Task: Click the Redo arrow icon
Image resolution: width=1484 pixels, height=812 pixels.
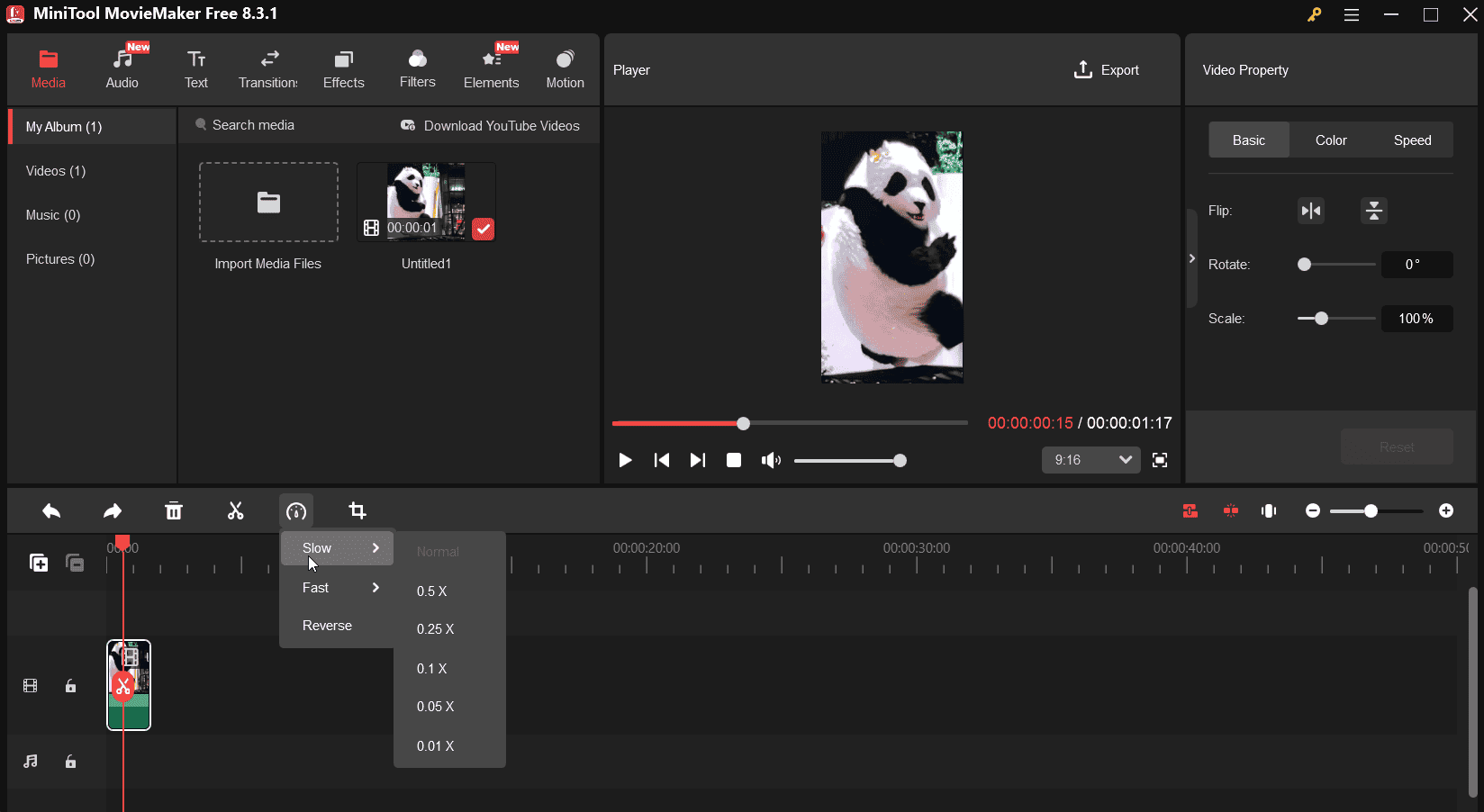Action: (x=112, y=510)
